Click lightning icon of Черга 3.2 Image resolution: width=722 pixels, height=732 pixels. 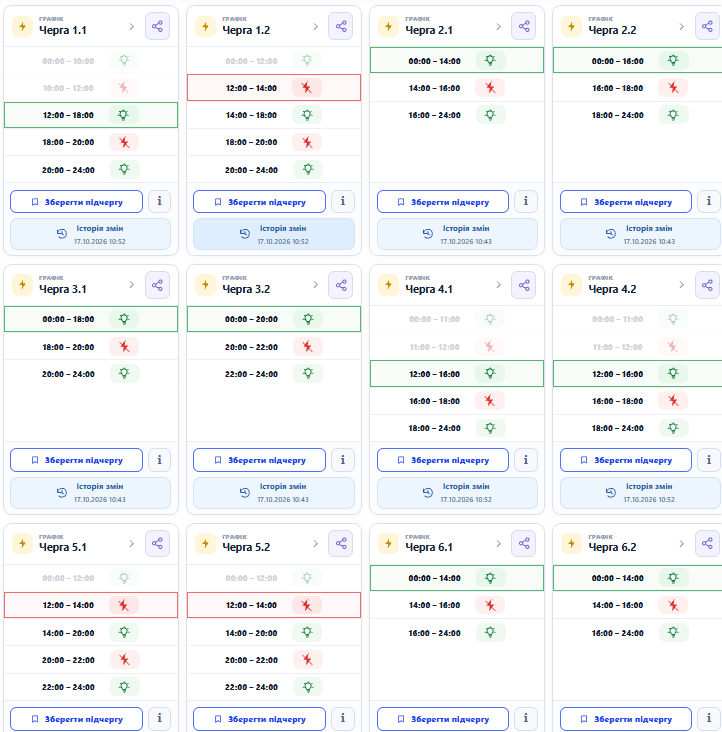tap(205, 285)
